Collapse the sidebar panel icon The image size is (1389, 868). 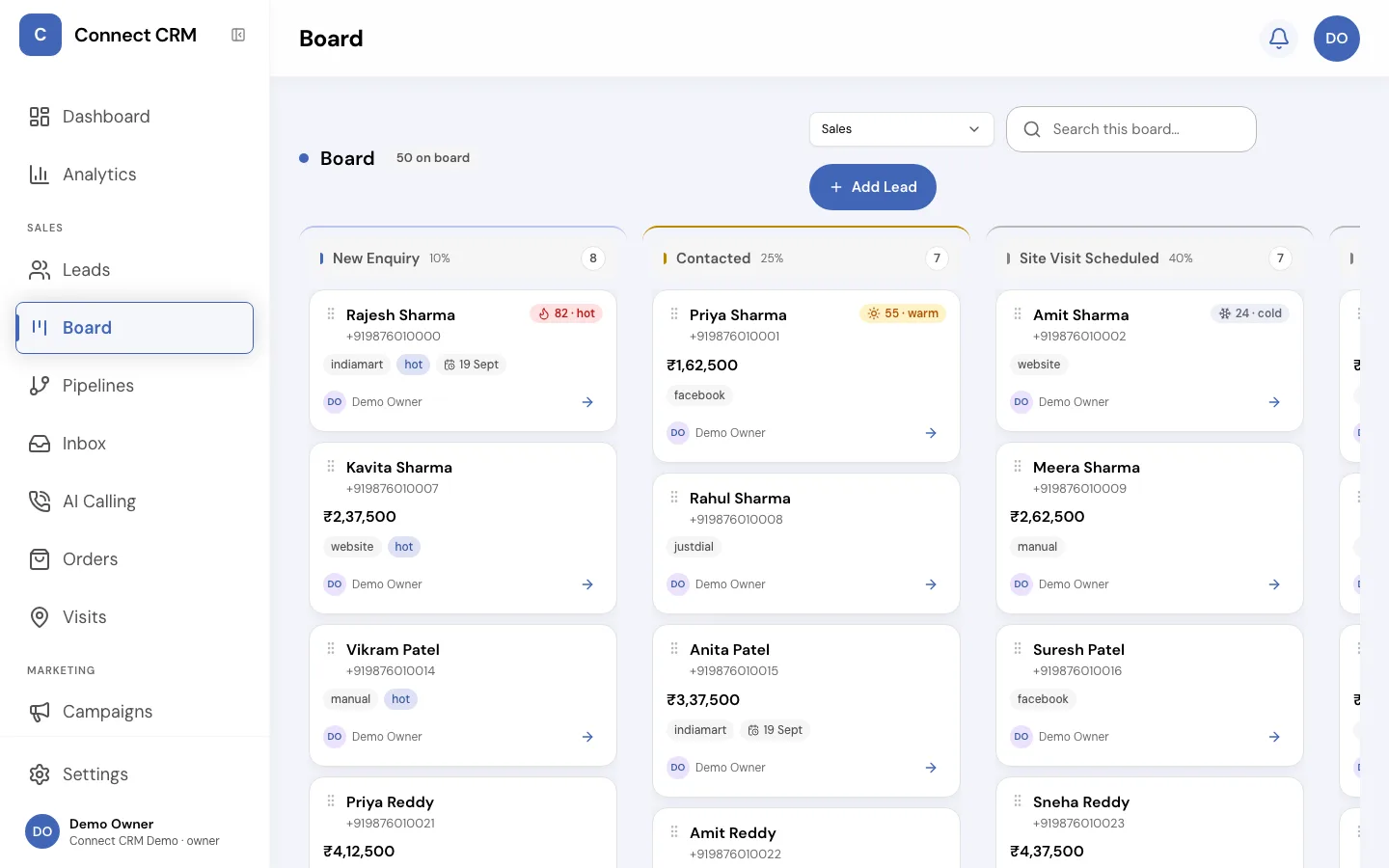pos(238,35)
